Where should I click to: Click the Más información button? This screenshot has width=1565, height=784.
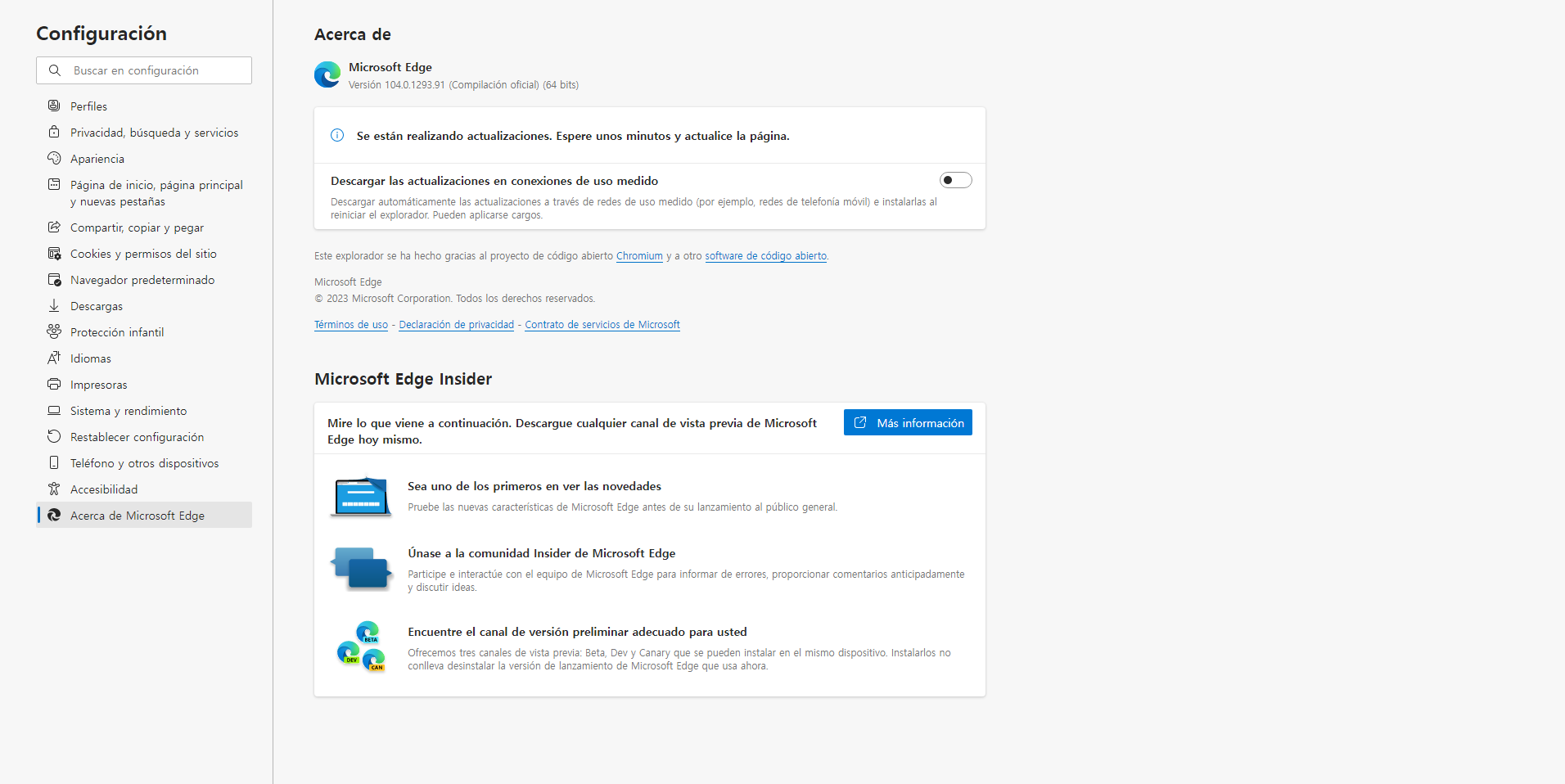pos(908,422)
